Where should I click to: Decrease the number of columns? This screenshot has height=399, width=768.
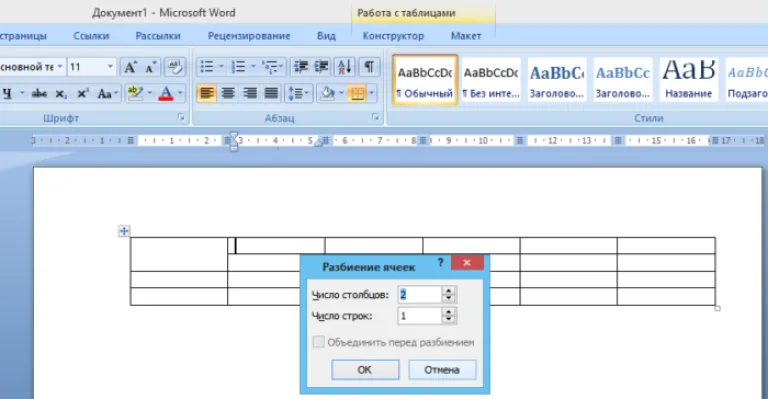tap(449, 298)
